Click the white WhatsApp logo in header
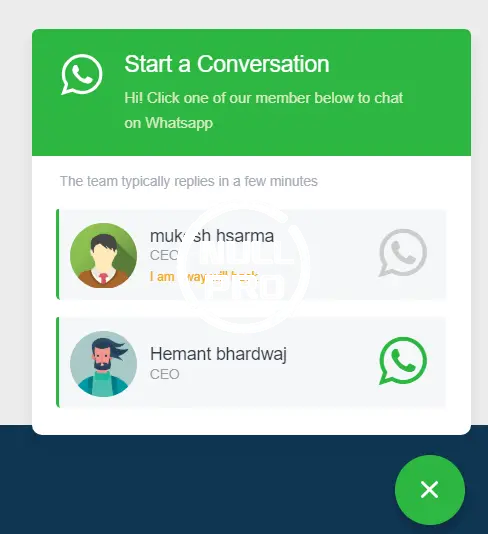Image resolution: width=488 pixels, height=534 pixels. 82,74
